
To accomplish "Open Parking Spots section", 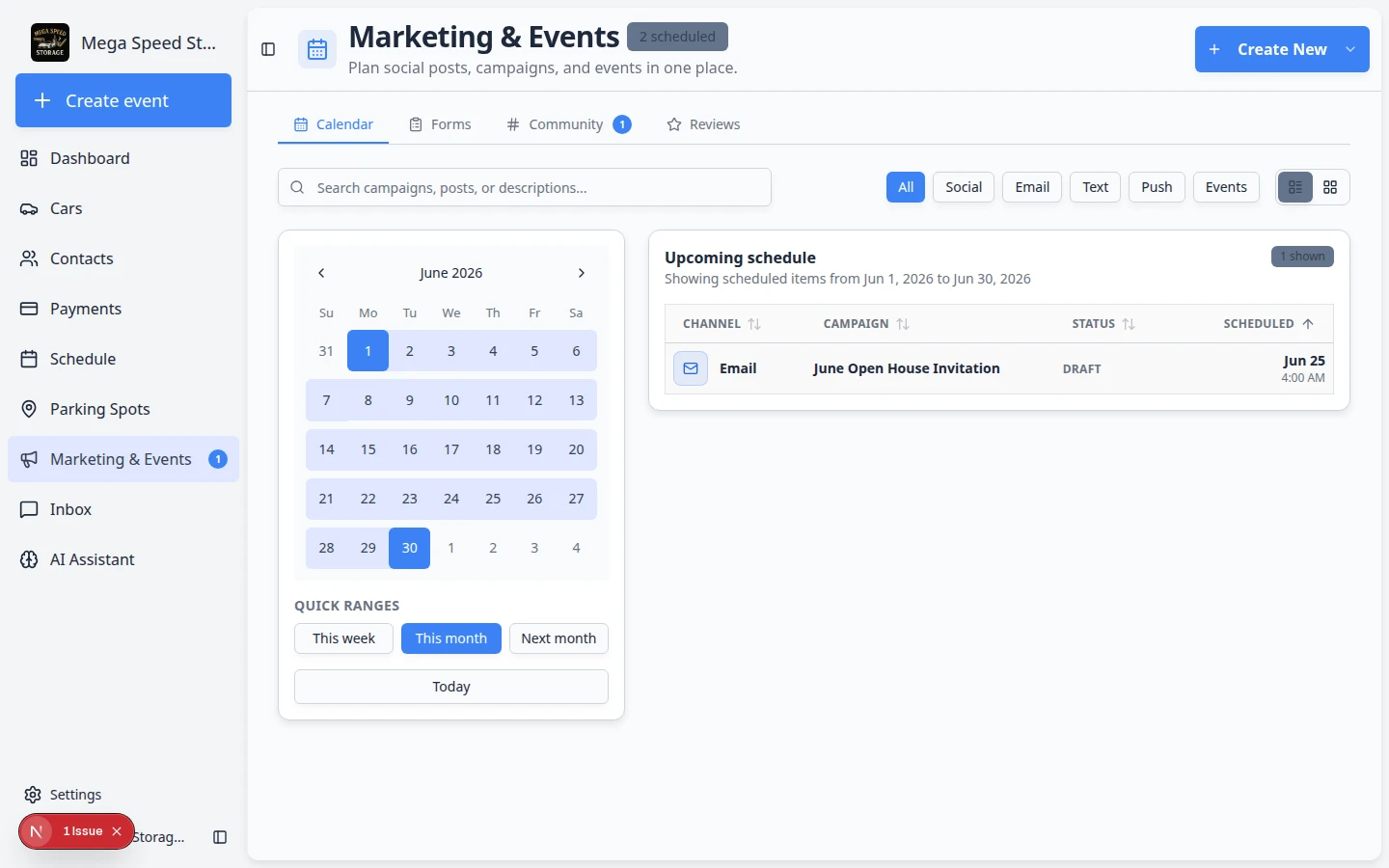I will [123, 409].
